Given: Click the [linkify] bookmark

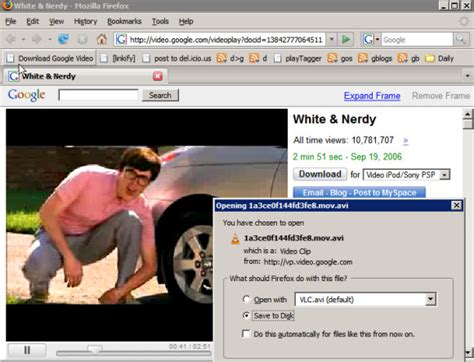Looking at the screenshot, I should [x=118, y=58].
